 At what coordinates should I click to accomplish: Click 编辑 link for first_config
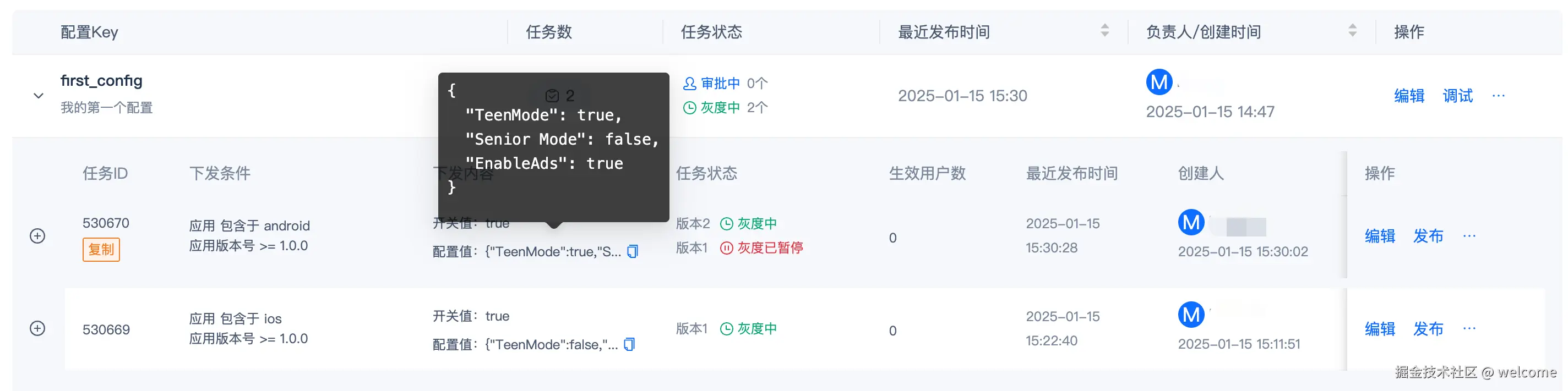click(1409, 96)
